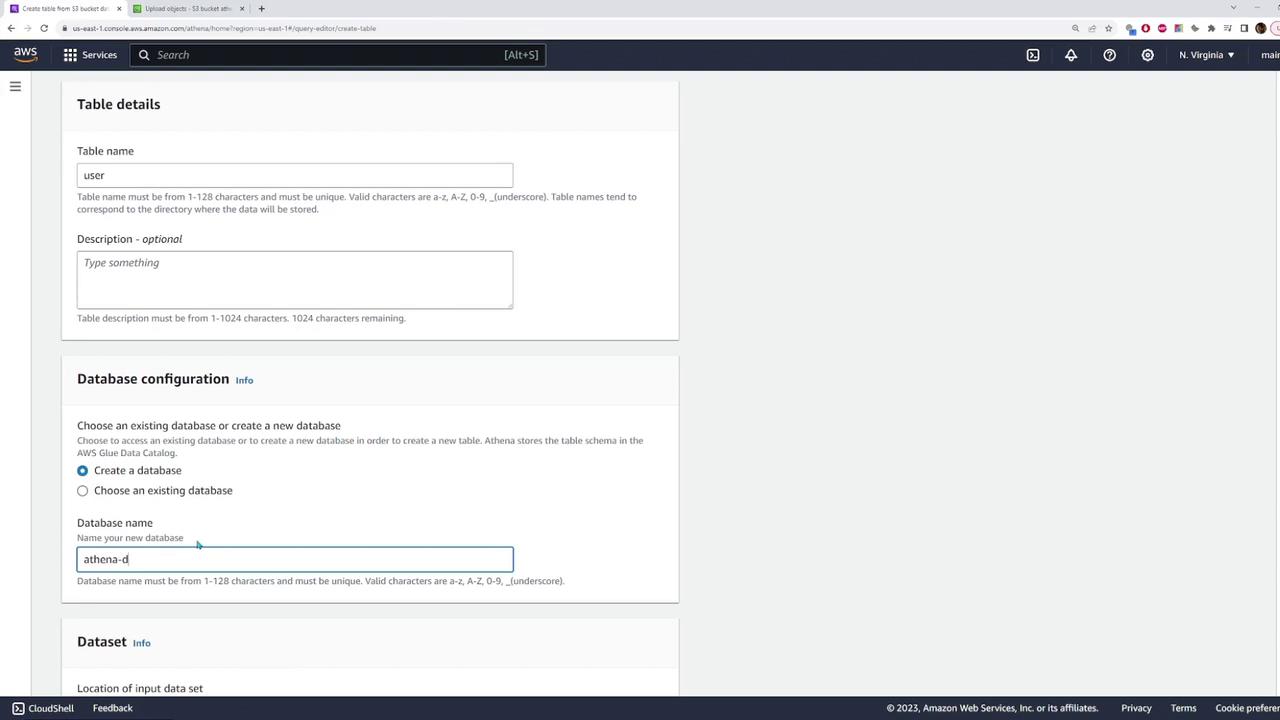Select the Create a database radio button
Screen dimensions: 1280x720
click(83, 470)
